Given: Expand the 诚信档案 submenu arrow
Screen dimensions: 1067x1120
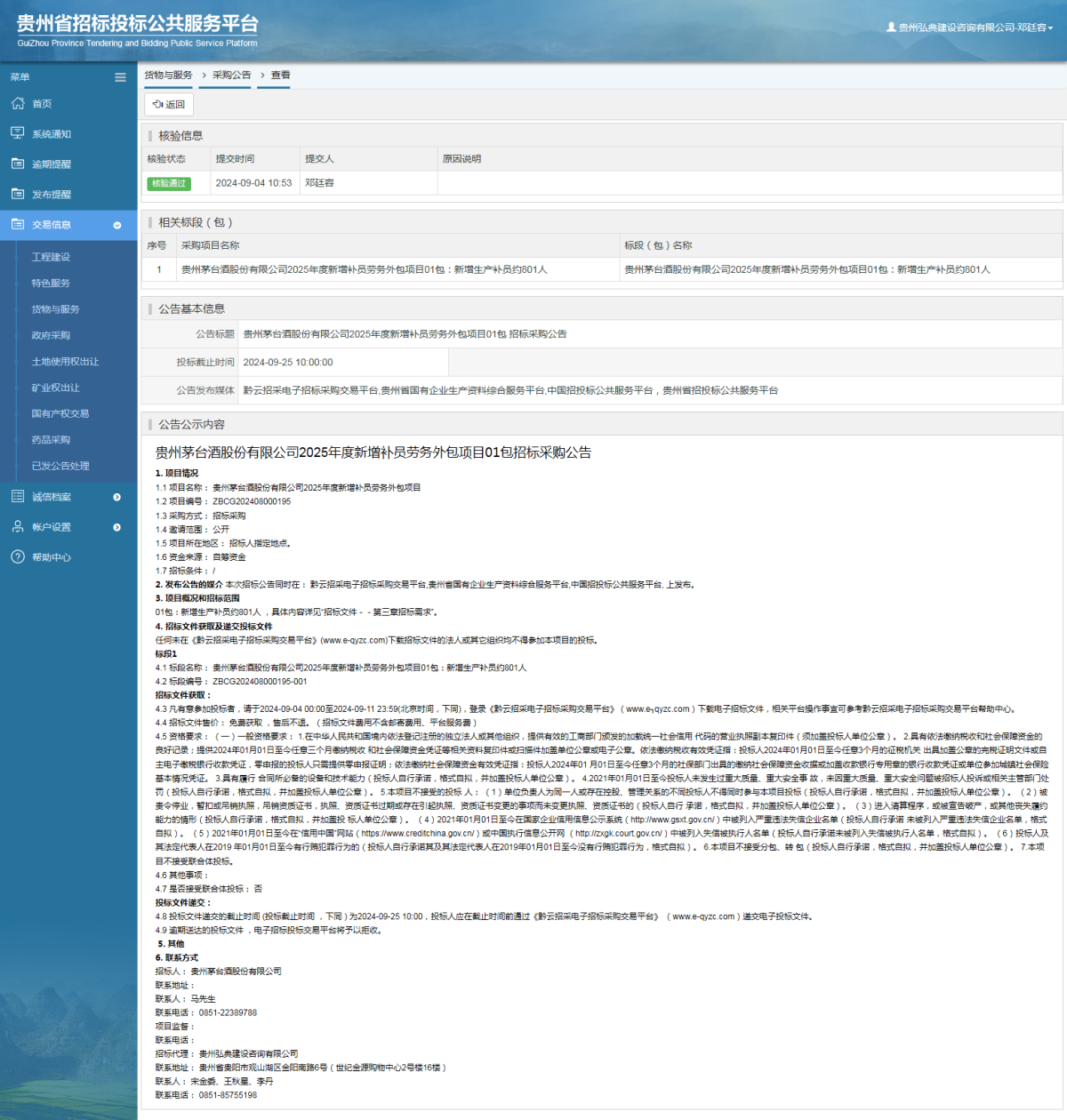Looking at the screenshot, I should [x=117, y=498].
